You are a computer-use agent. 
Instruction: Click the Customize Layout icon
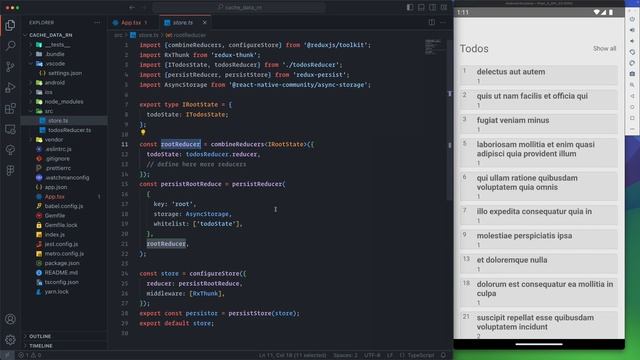point(444,7)
